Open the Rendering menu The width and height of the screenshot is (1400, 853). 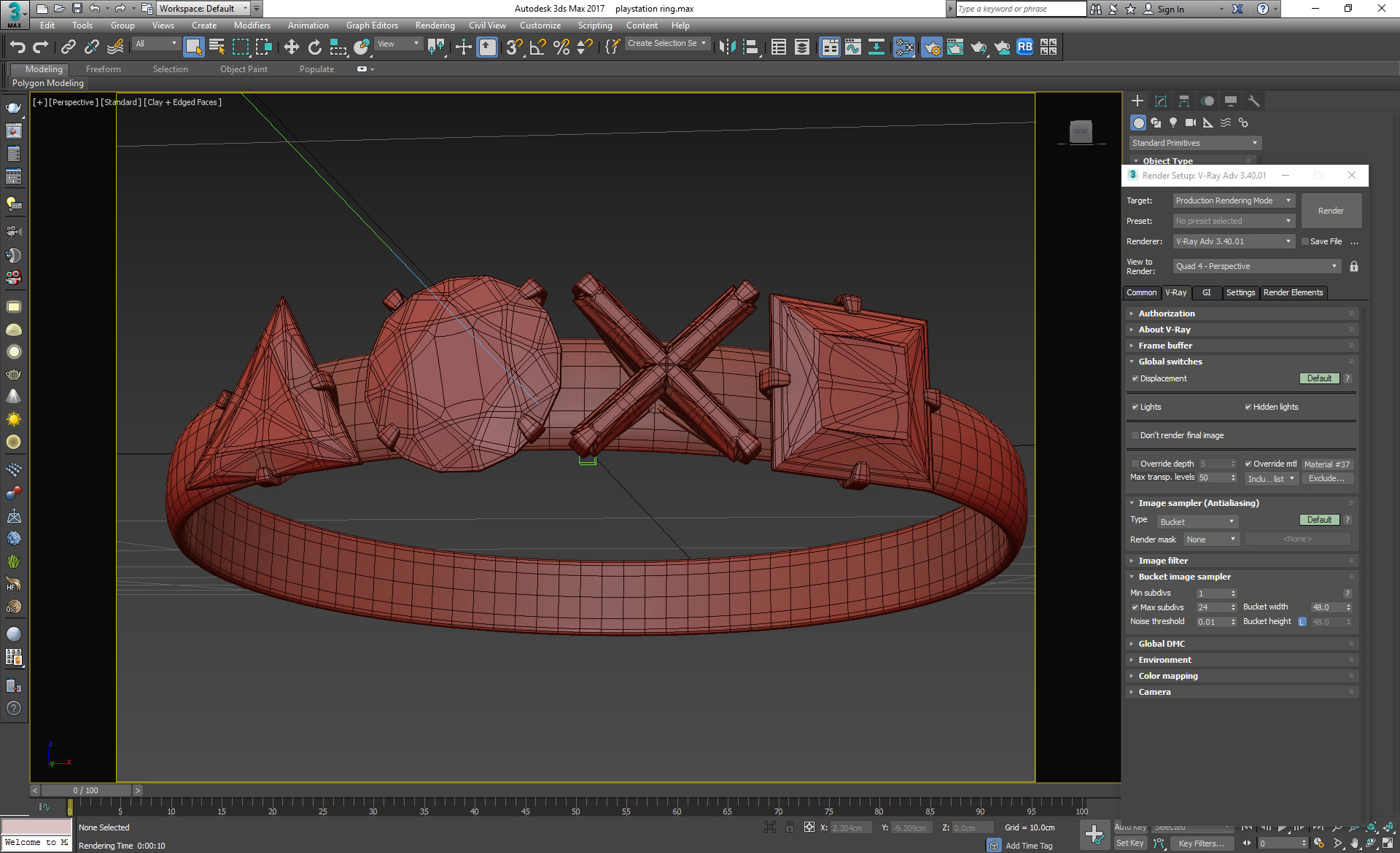click(x=435, y=26)
